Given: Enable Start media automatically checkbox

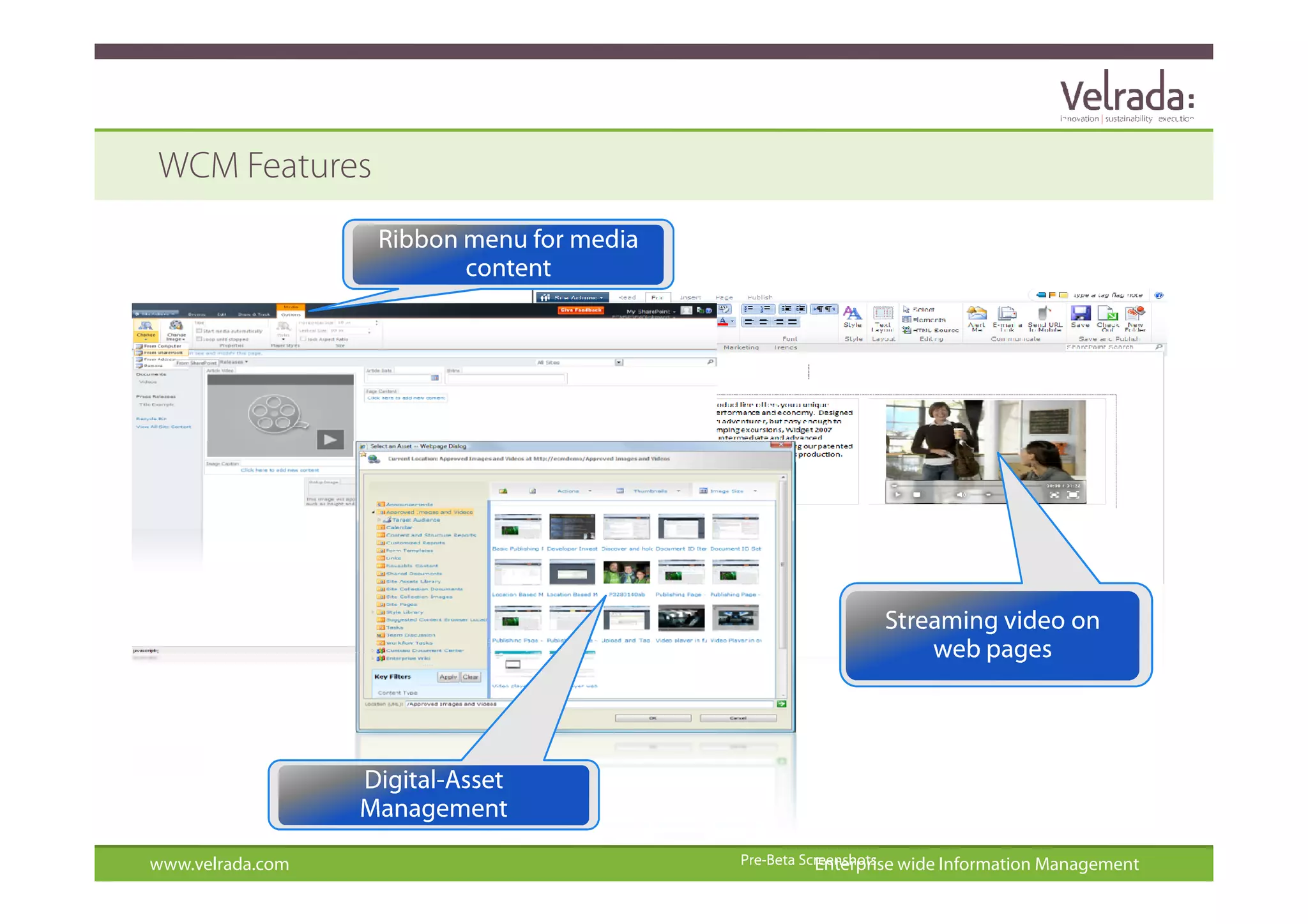Looking at the screenshot, I should point(199,331).
